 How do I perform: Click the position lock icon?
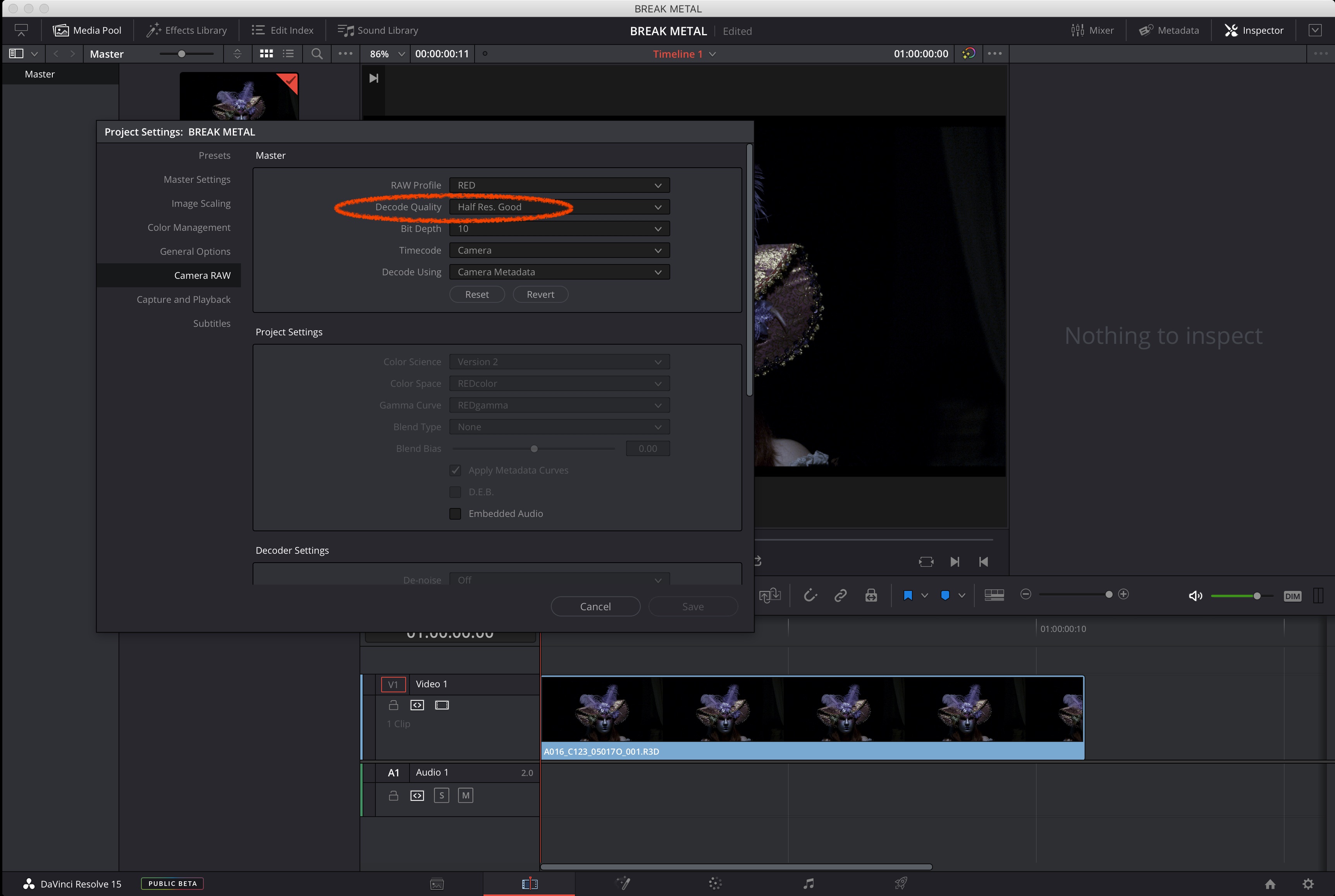[871, 596]
